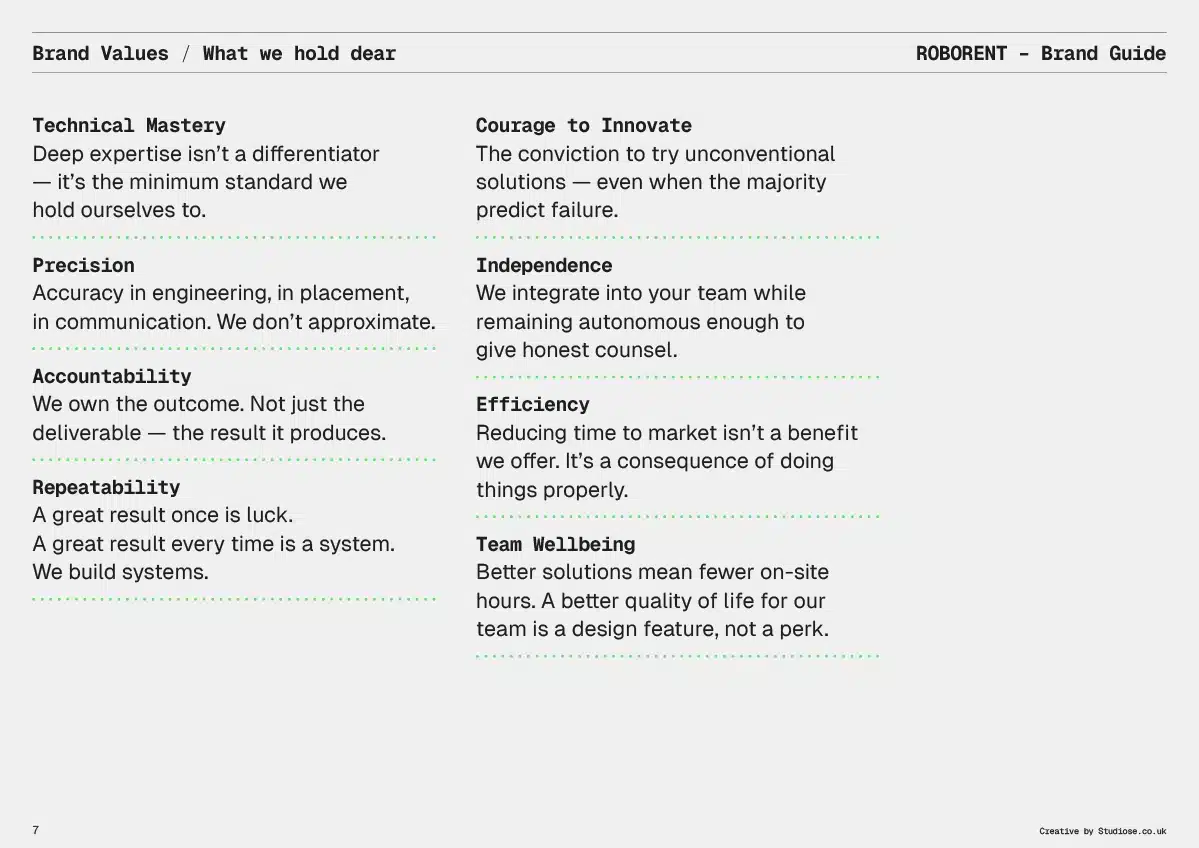Click the 'Better solutions mean fewer on-site' text

[652, 572]
